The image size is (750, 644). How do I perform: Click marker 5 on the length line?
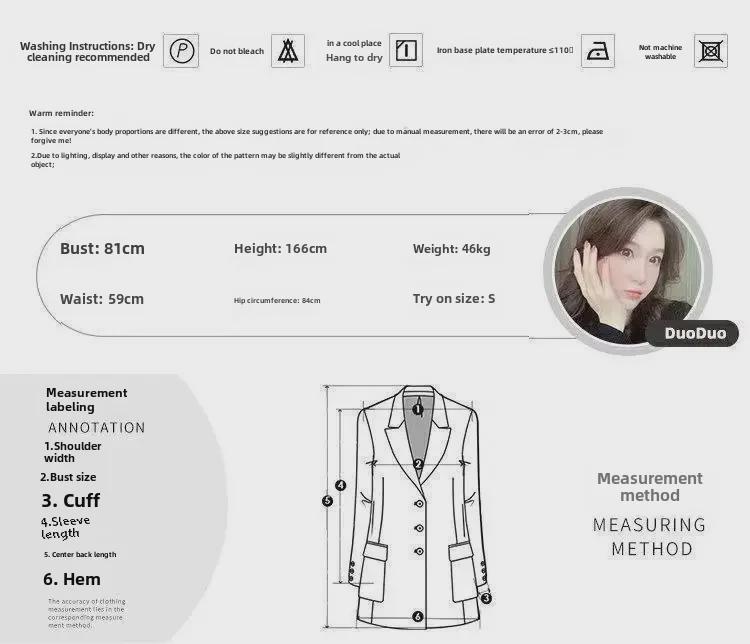[x=327, y=501]
